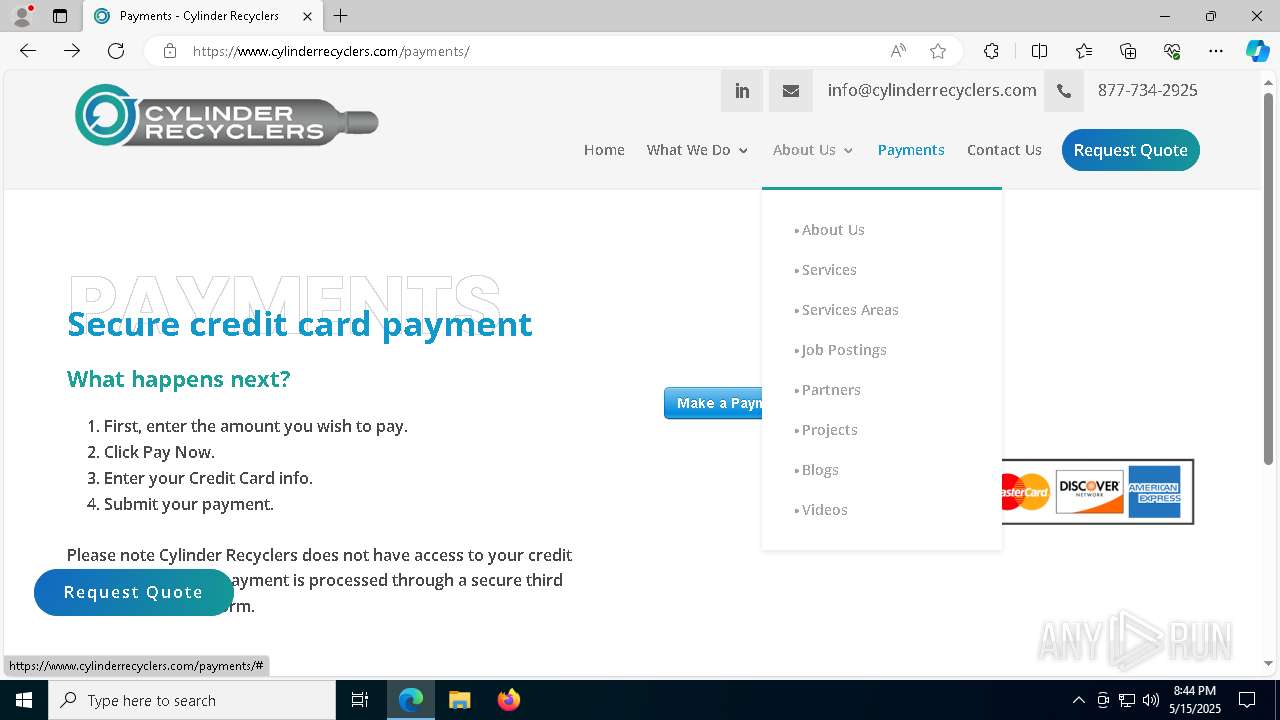Collapse the About Us menu
Image resolution: width=1280 pixels, height=720 pixels.
pos(813,150)
